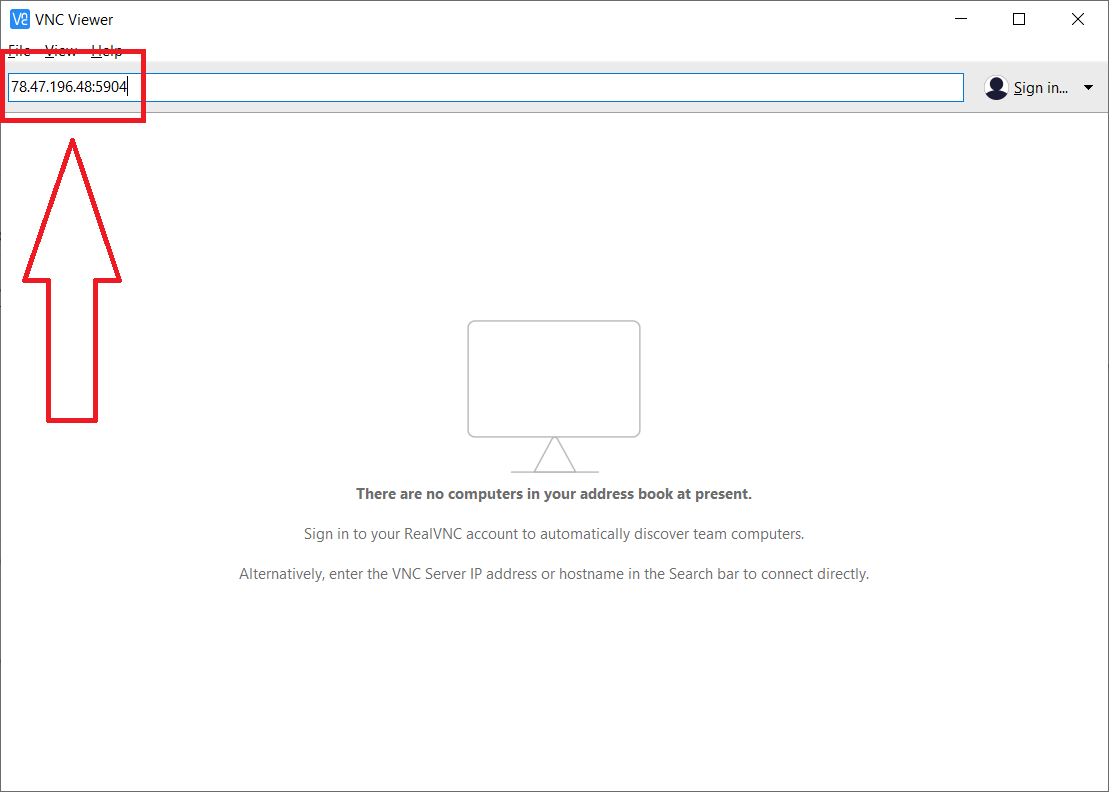The height and width of the screenshot is (792, 1109).
Task: Click the gray monitor placeholder illustration
Action: 553,378
